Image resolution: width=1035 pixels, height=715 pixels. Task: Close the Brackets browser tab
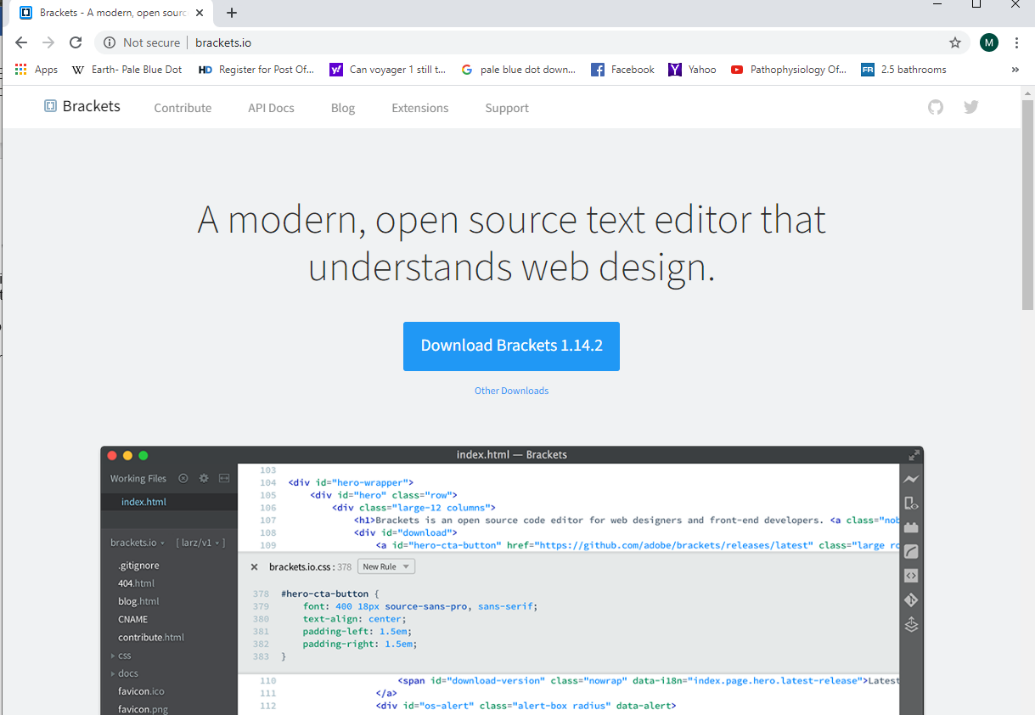tap(199, 13)
